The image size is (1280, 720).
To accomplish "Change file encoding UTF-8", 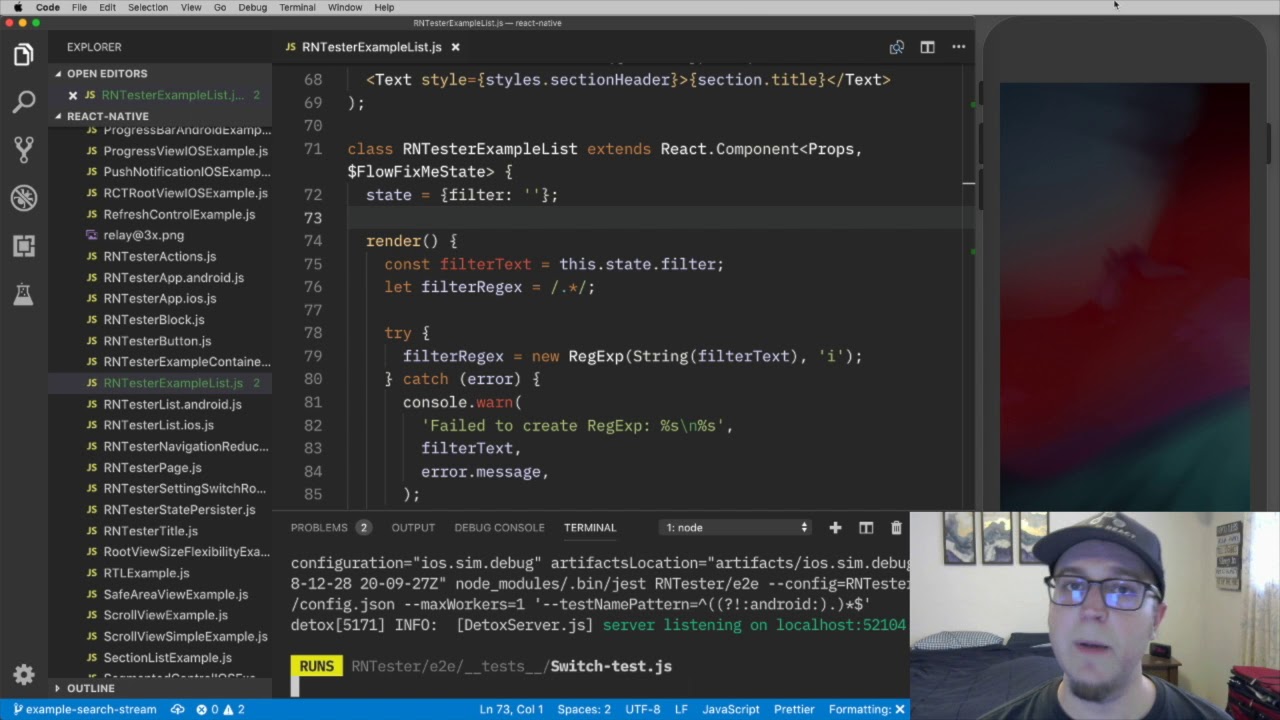I will click(643, 709).
